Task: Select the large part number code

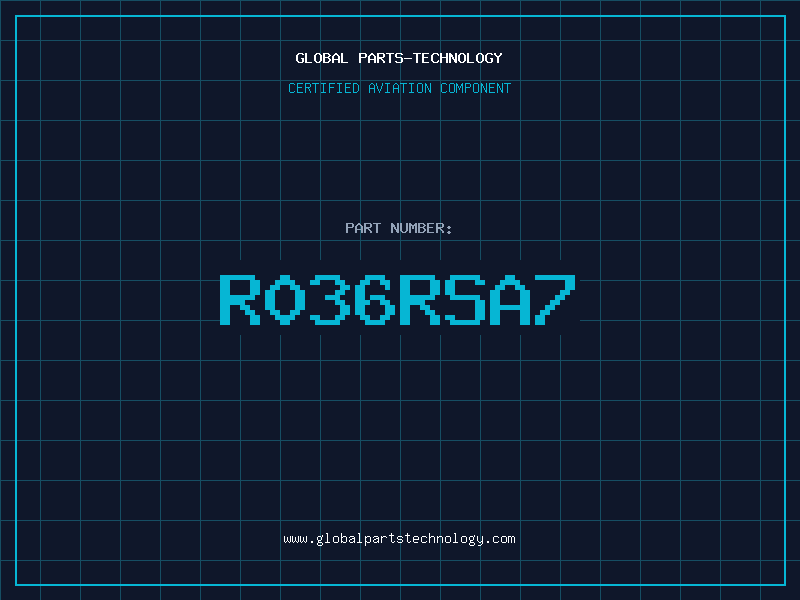Action: [x=399, y=299]
